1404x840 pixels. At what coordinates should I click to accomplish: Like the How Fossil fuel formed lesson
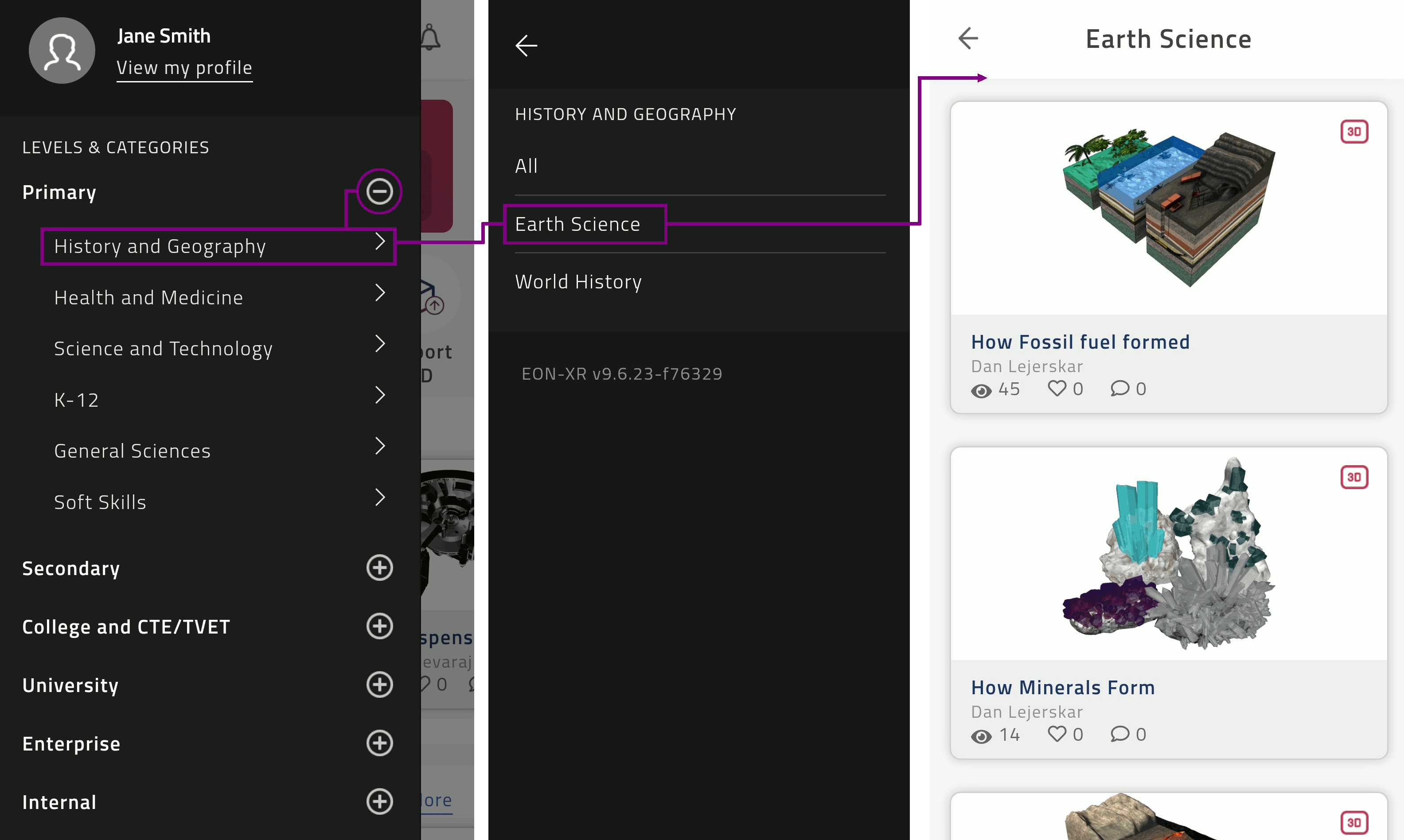click(x=1057, y=388)
